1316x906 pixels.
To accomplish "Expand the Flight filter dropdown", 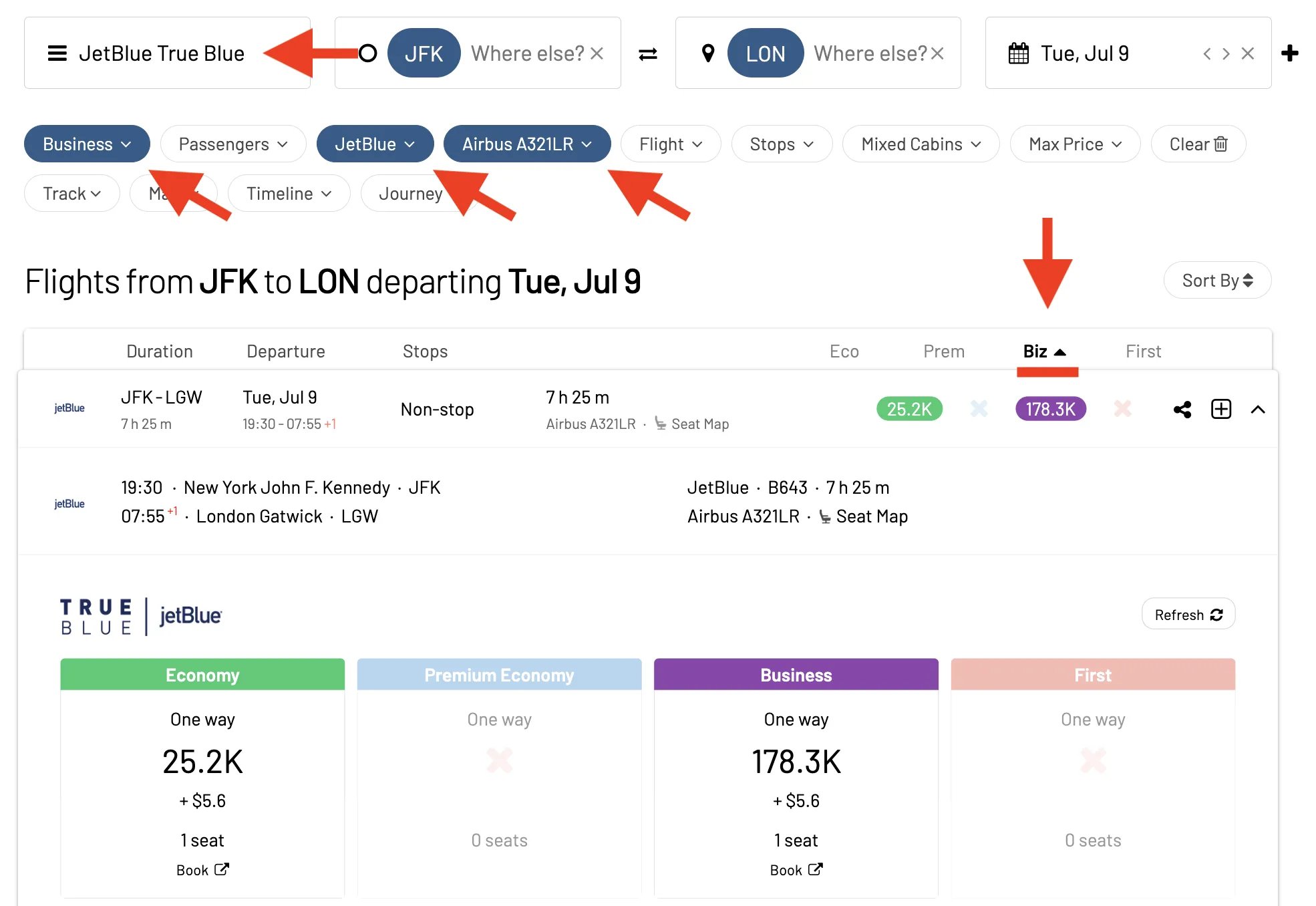I will coord(671,144).
